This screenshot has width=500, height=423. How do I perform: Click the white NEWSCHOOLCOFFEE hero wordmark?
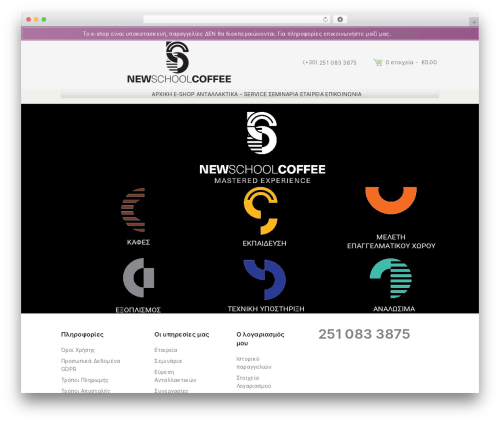coord(262,169)
